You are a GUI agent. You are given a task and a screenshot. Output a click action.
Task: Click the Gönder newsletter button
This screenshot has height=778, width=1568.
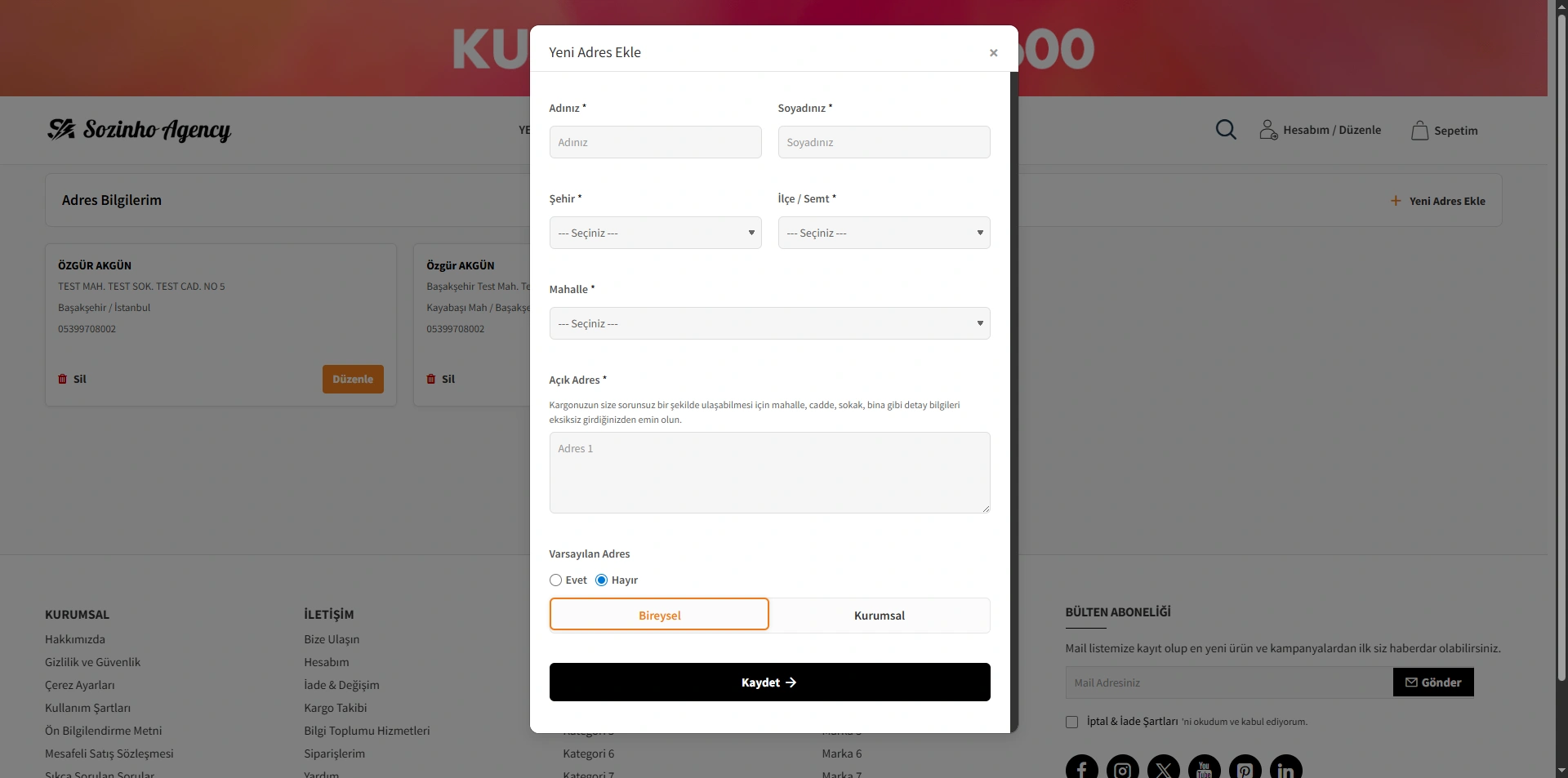click(x=1432, y=682)
